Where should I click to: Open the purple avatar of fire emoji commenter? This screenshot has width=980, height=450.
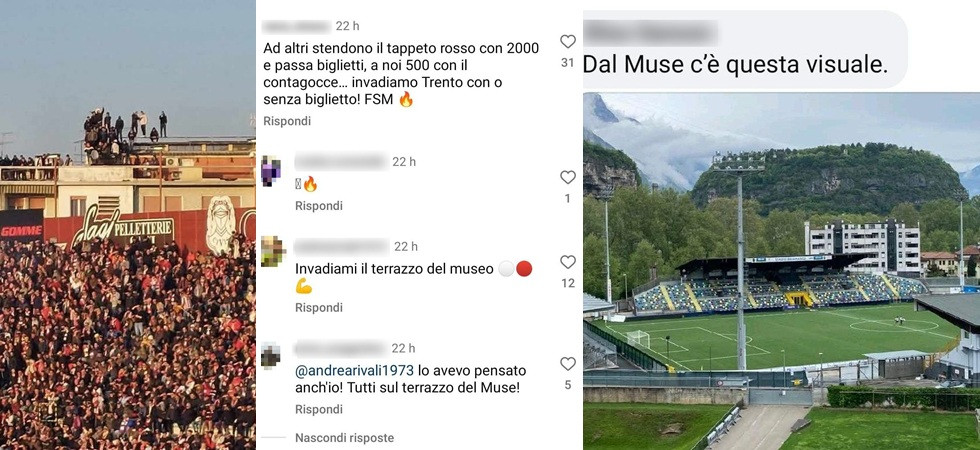(271, 171)
